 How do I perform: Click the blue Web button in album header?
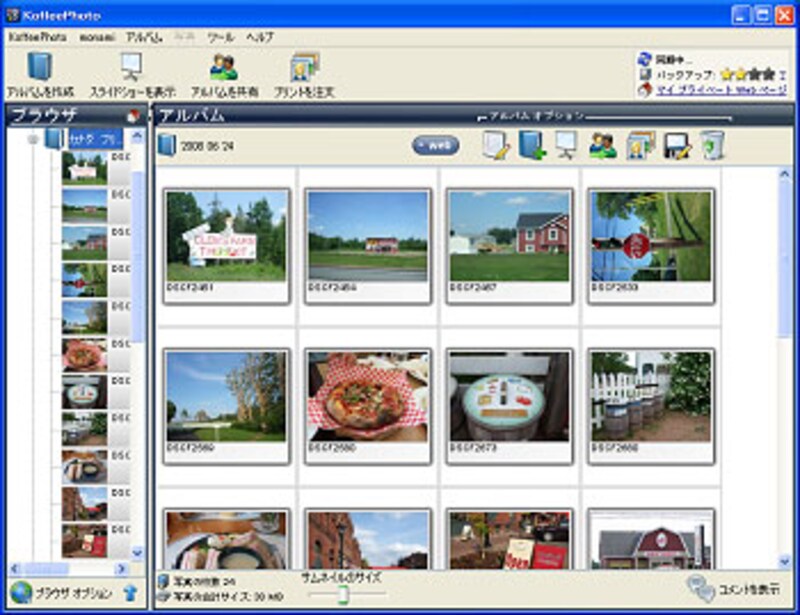pyautogui.click(x=436, y=146)
